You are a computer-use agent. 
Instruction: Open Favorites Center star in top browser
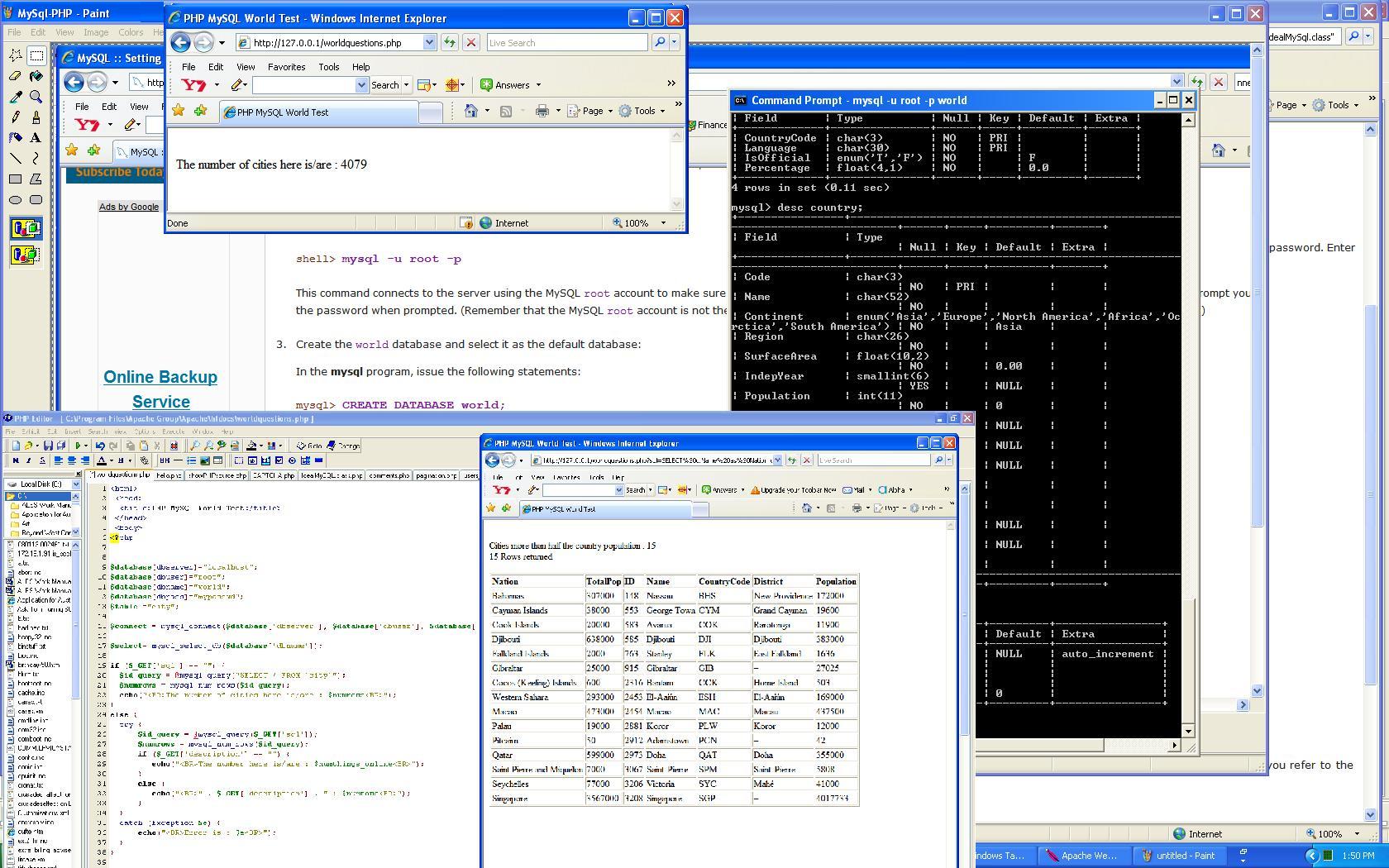tap(179, 111)
